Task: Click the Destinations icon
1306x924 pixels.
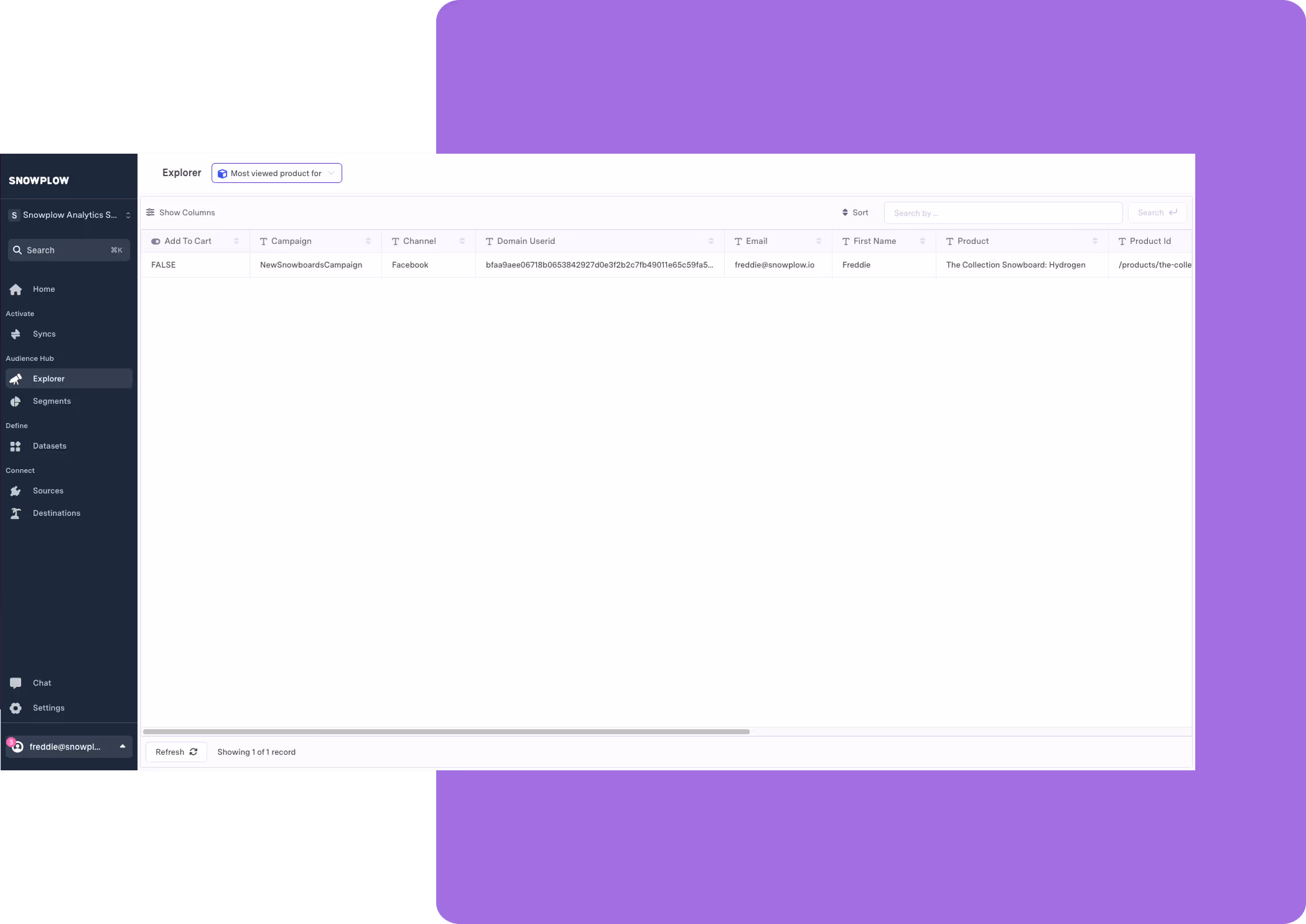Action: pyautogui.click(x=16, y=513)
